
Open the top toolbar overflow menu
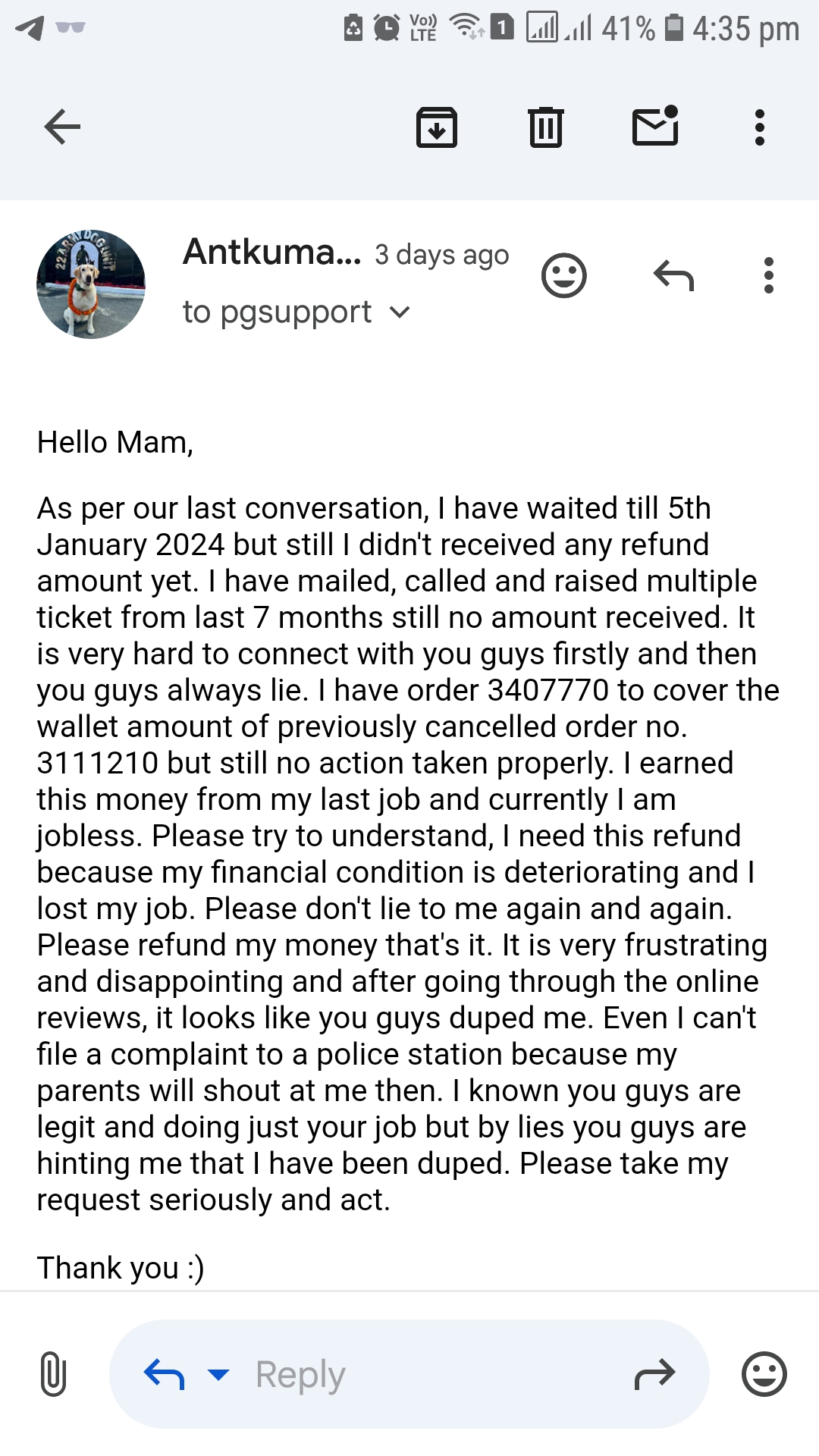[x=759, y=127]
